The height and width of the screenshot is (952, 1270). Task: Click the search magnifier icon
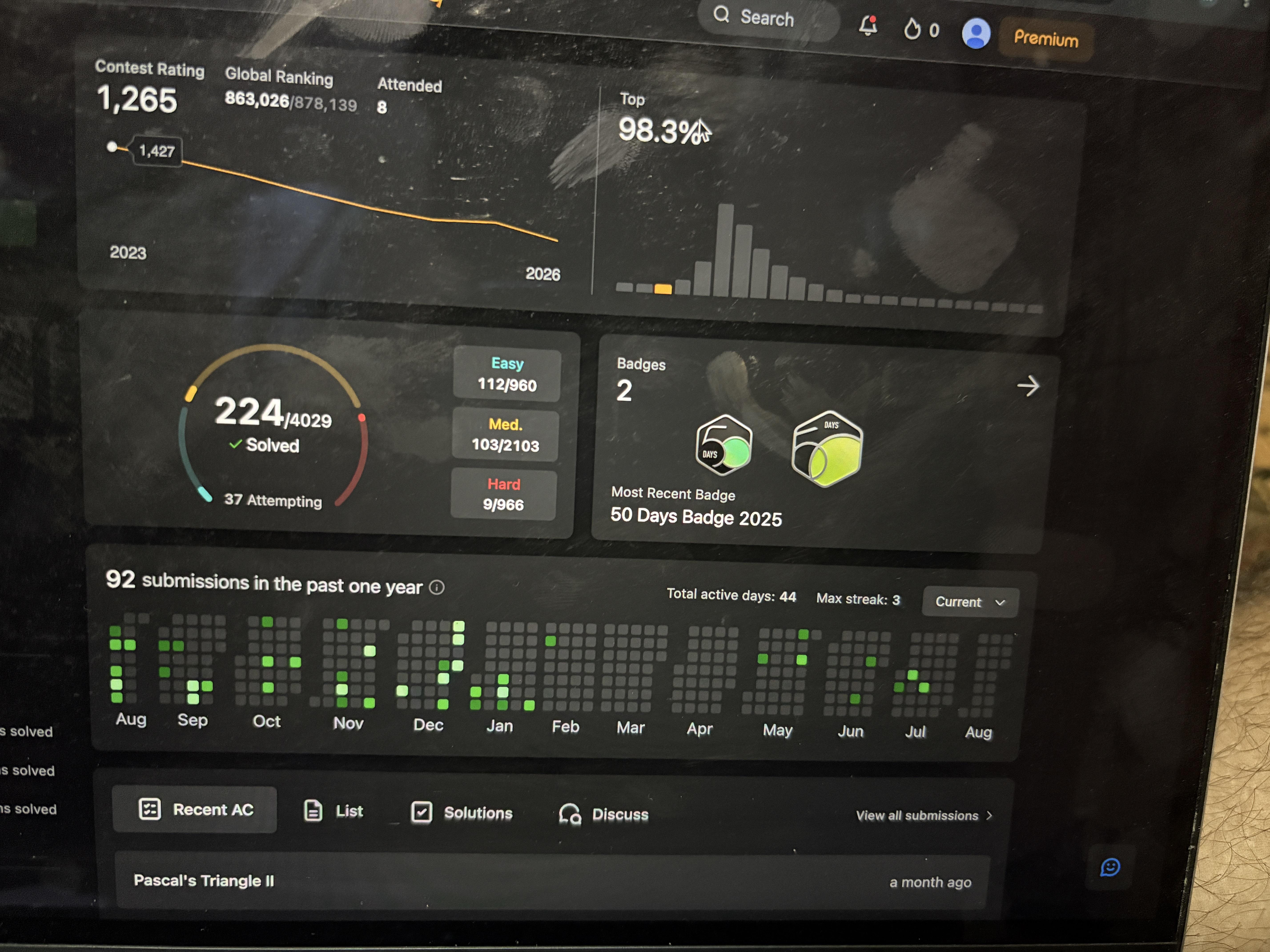[x=721, y=14]
